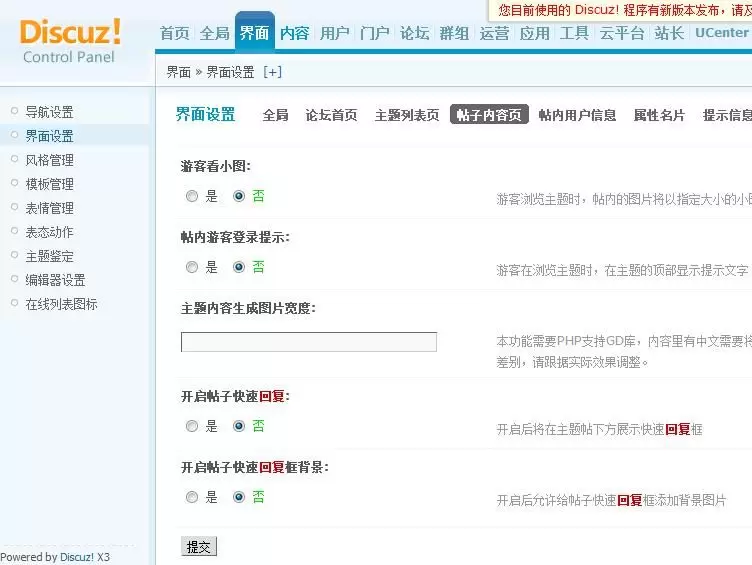Image resolution: width=752 pixels, height=565 pixels.
Task: Select 否 for 开启帖子快速回复框背景
Action: tap(239, 497)
